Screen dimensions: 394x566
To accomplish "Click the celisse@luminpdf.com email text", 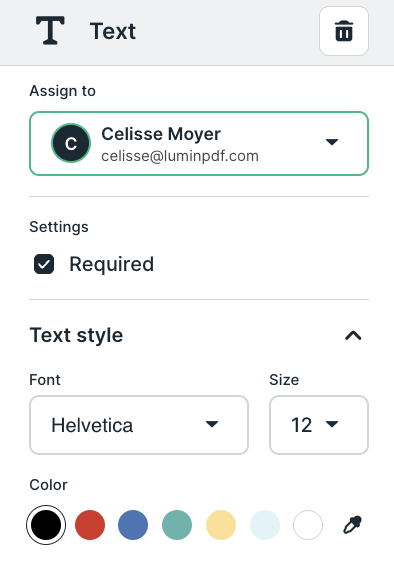I will pyautogui.click(x=180, y=157).
